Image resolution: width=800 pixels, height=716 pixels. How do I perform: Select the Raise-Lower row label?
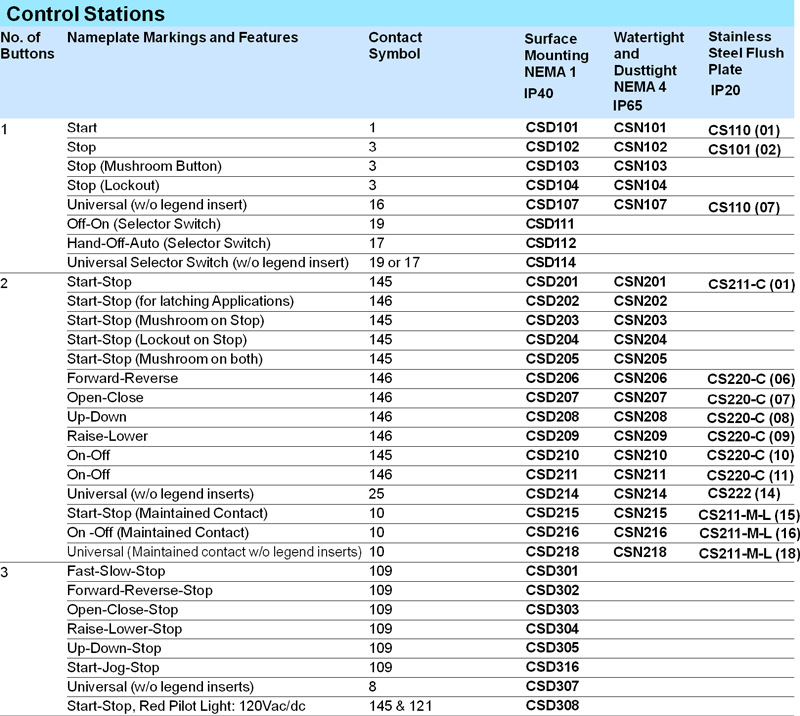[107, 436]
